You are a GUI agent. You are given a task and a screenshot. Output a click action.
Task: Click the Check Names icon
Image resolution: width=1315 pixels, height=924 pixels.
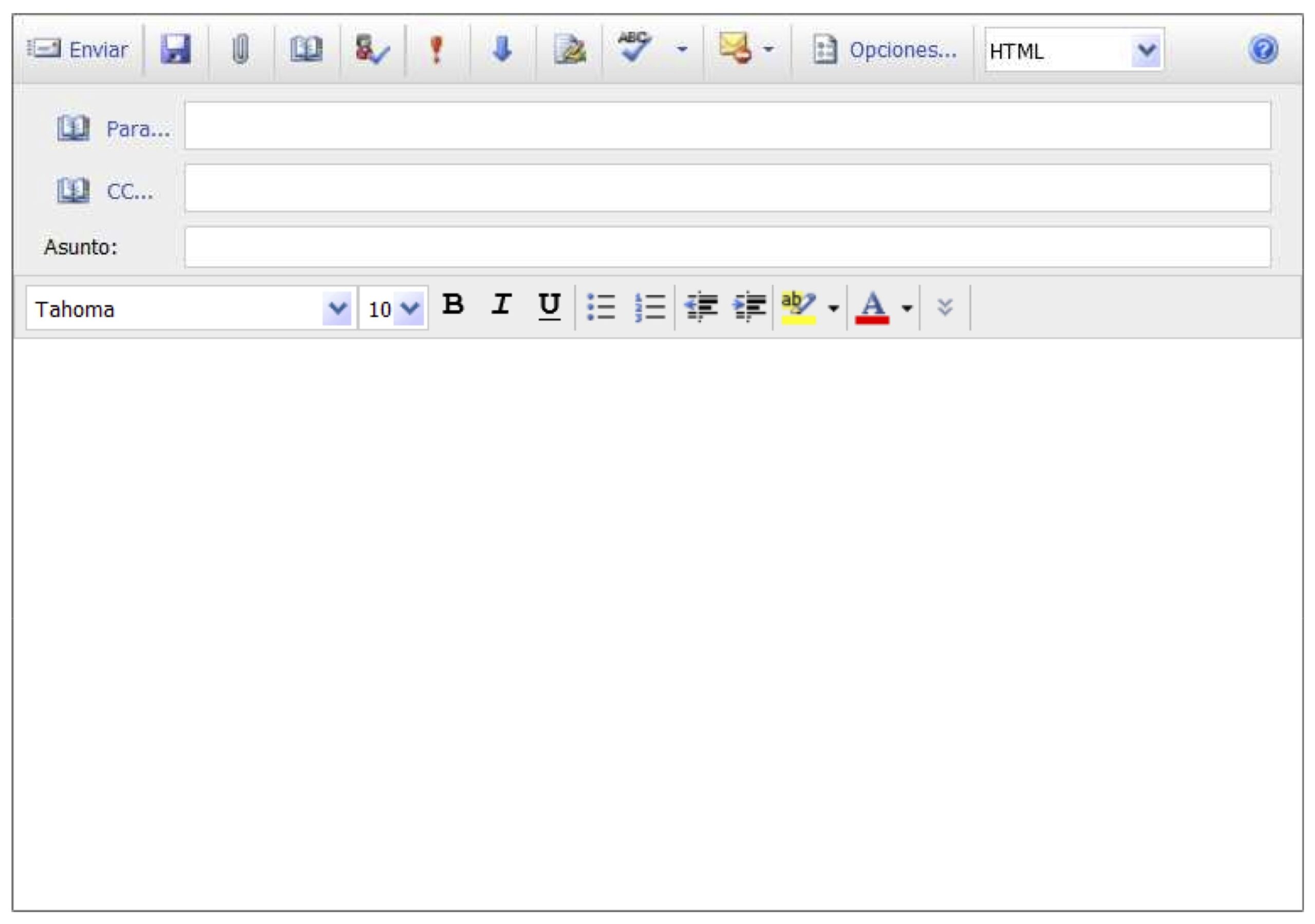click(x=372, y=49)
